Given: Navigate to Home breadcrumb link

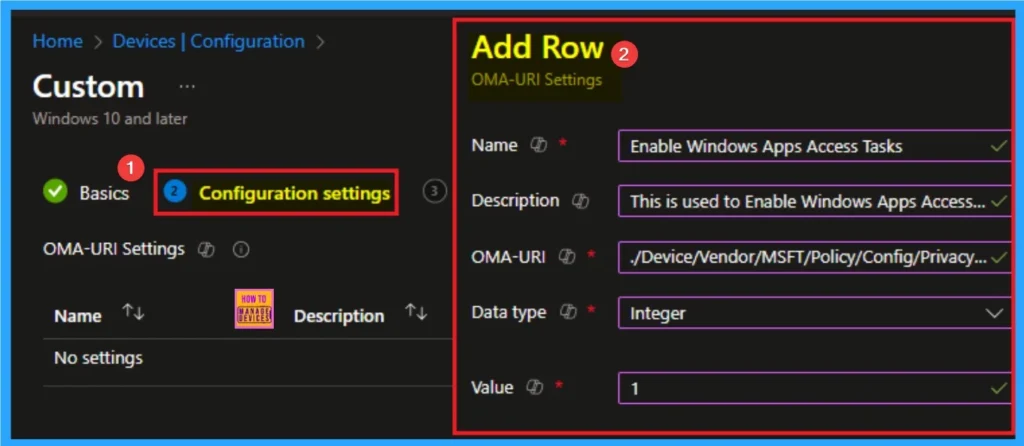Looking at the screenshot, I should click(x=56, y=42).
